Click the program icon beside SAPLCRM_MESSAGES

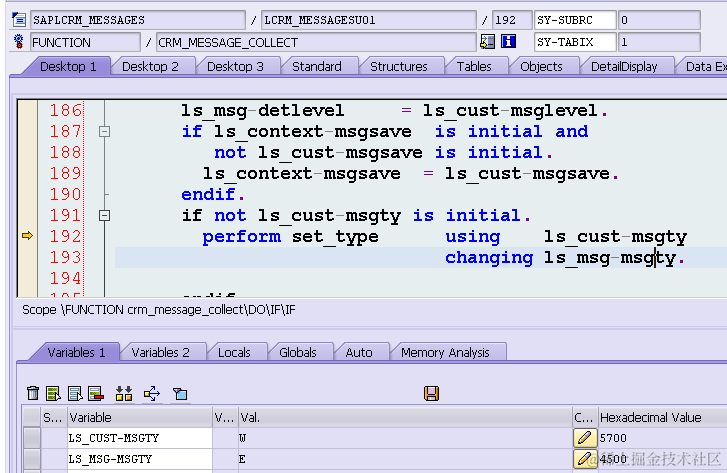pos(19,19)
